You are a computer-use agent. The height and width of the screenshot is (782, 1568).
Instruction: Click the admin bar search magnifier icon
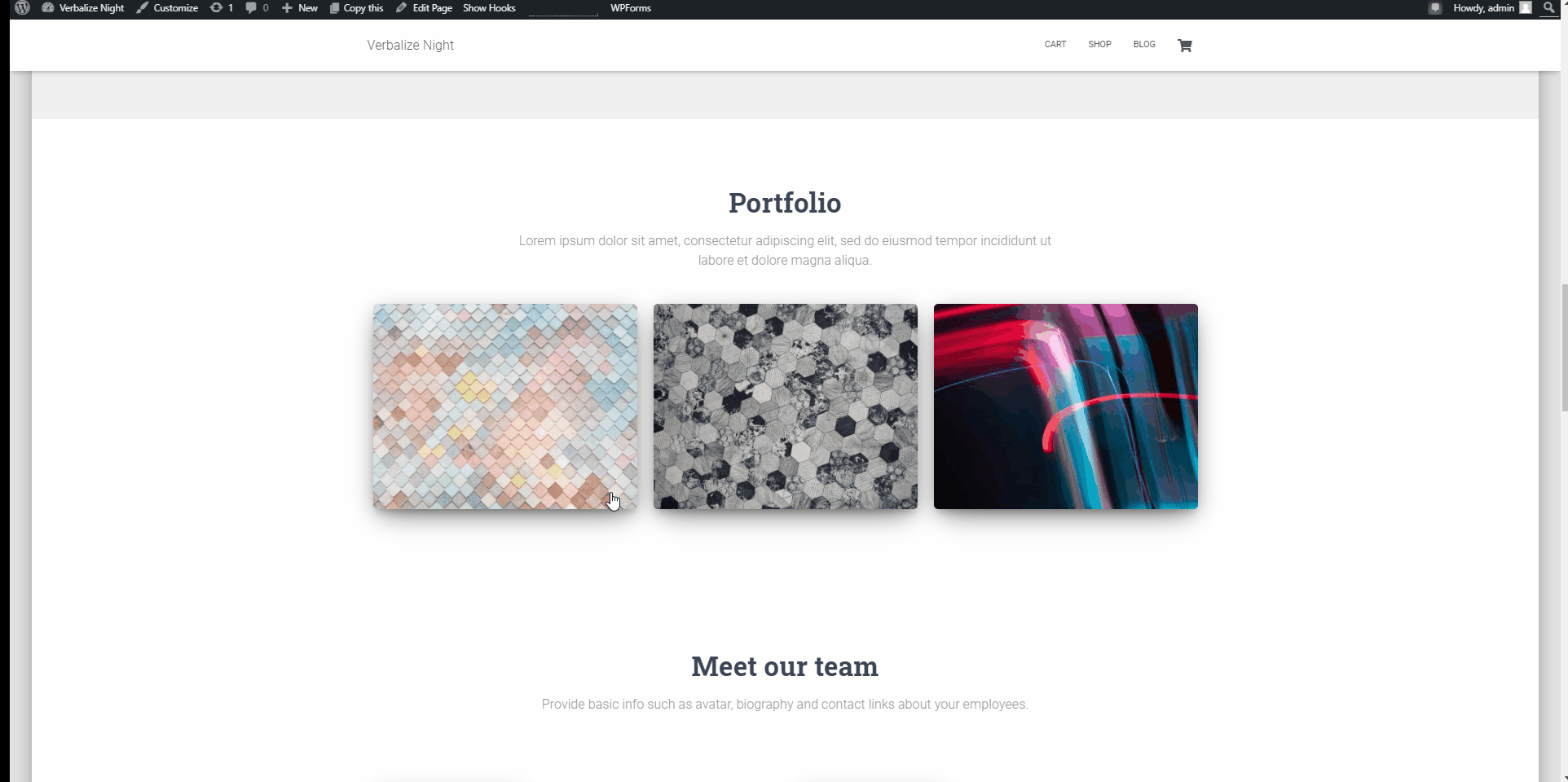pyautogui.click(x=1549, y=8)
